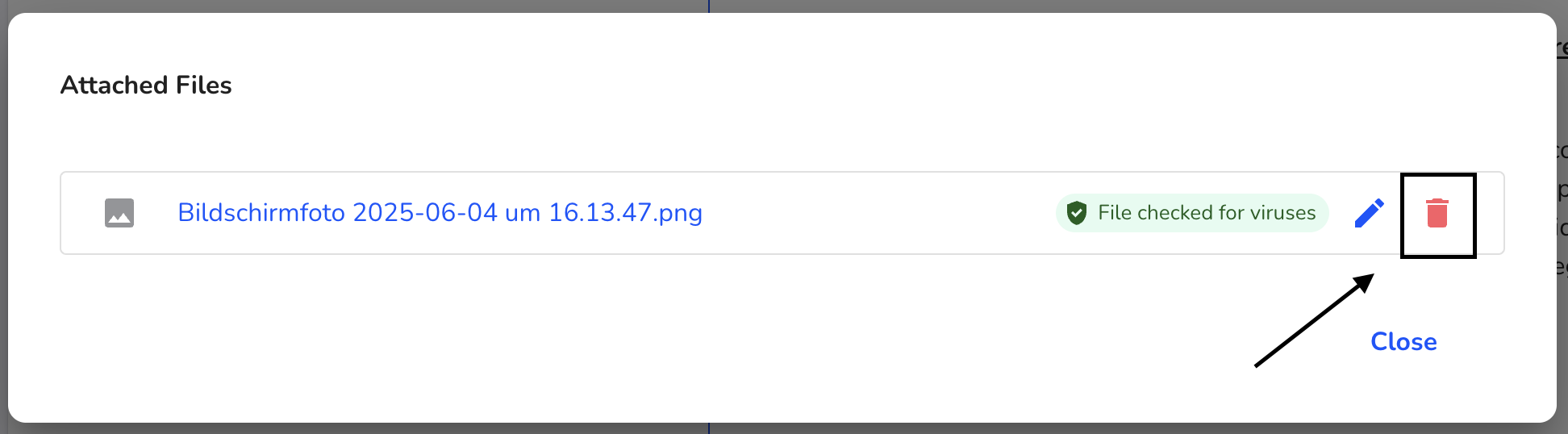Image resolution: width=1568 pixels, height=434 pixels.
Task: Close the Attached Files dialog
Action: pos(1403,341)
